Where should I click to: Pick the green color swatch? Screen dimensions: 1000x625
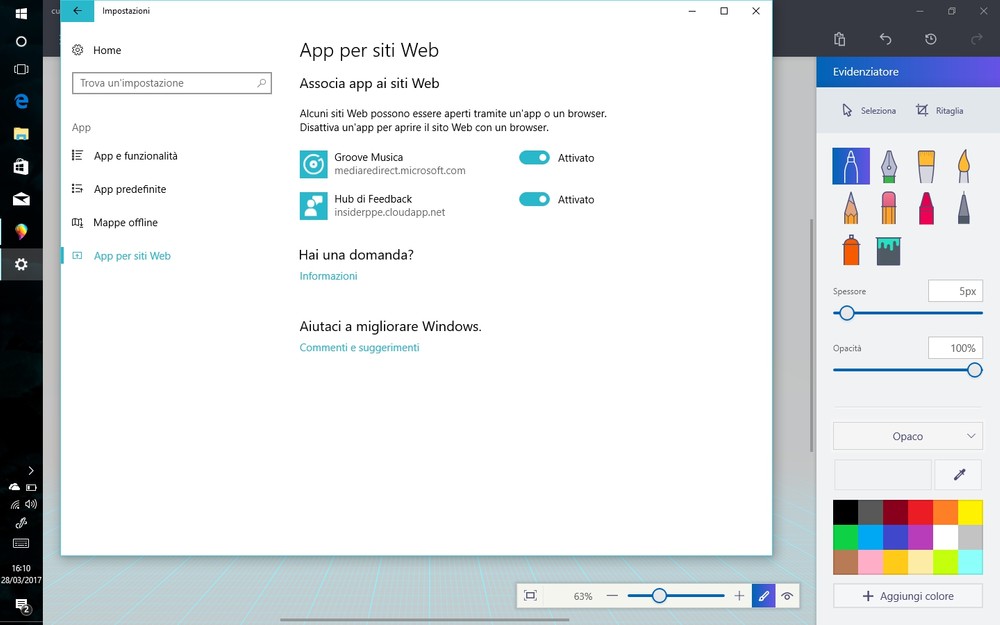[846, 537]
